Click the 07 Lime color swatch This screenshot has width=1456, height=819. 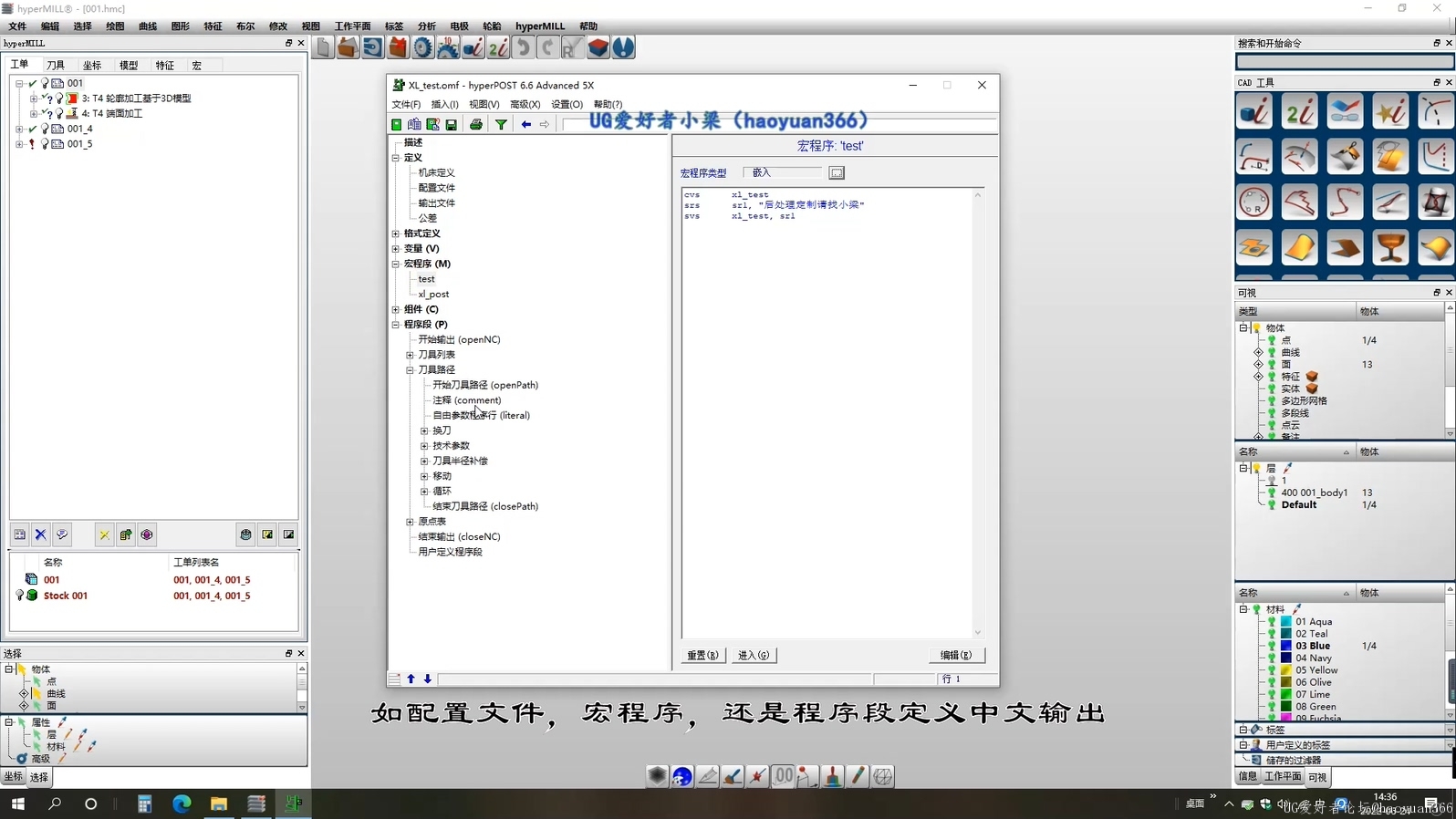(1286, 694)
